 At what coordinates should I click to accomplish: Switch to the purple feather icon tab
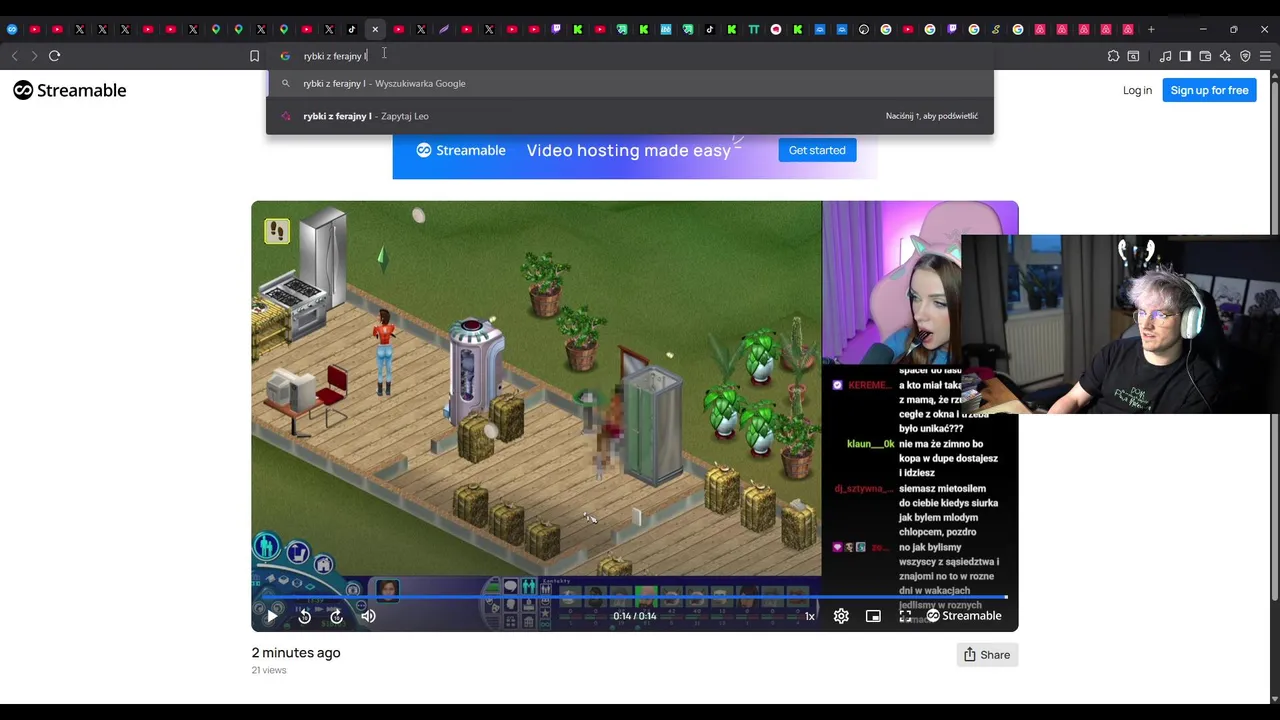coord(444,29)
